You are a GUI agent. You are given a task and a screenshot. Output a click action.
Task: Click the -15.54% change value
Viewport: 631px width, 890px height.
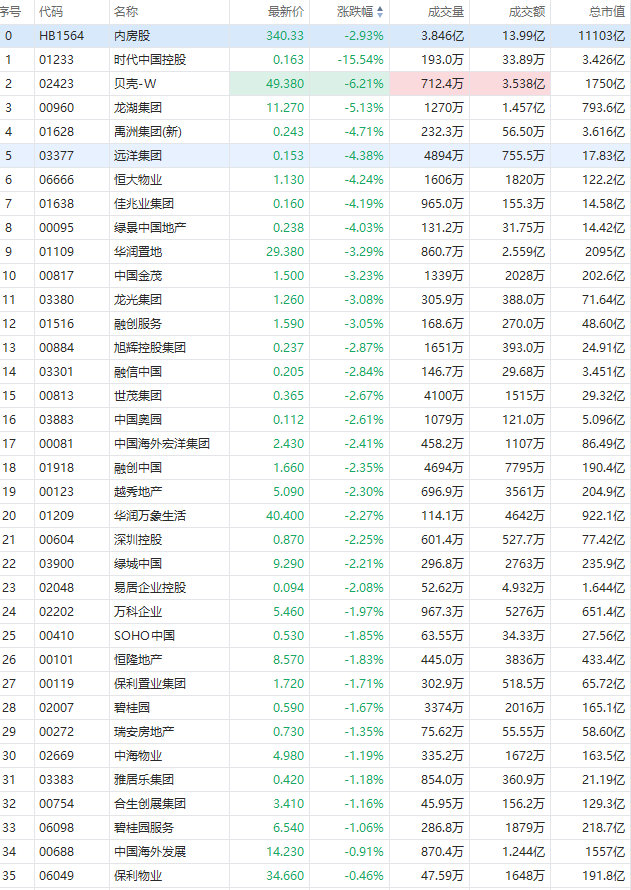360,60
